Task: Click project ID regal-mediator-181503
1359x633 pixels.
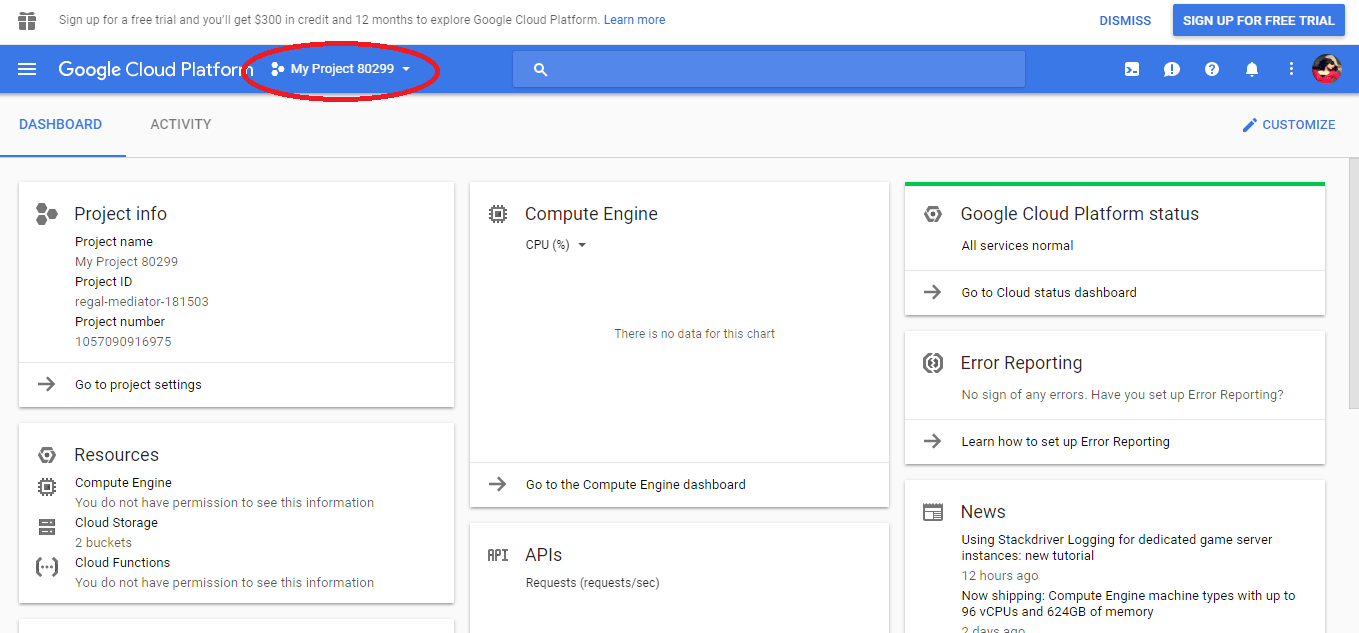Action: pyautogui.click(x=142, y=301)
